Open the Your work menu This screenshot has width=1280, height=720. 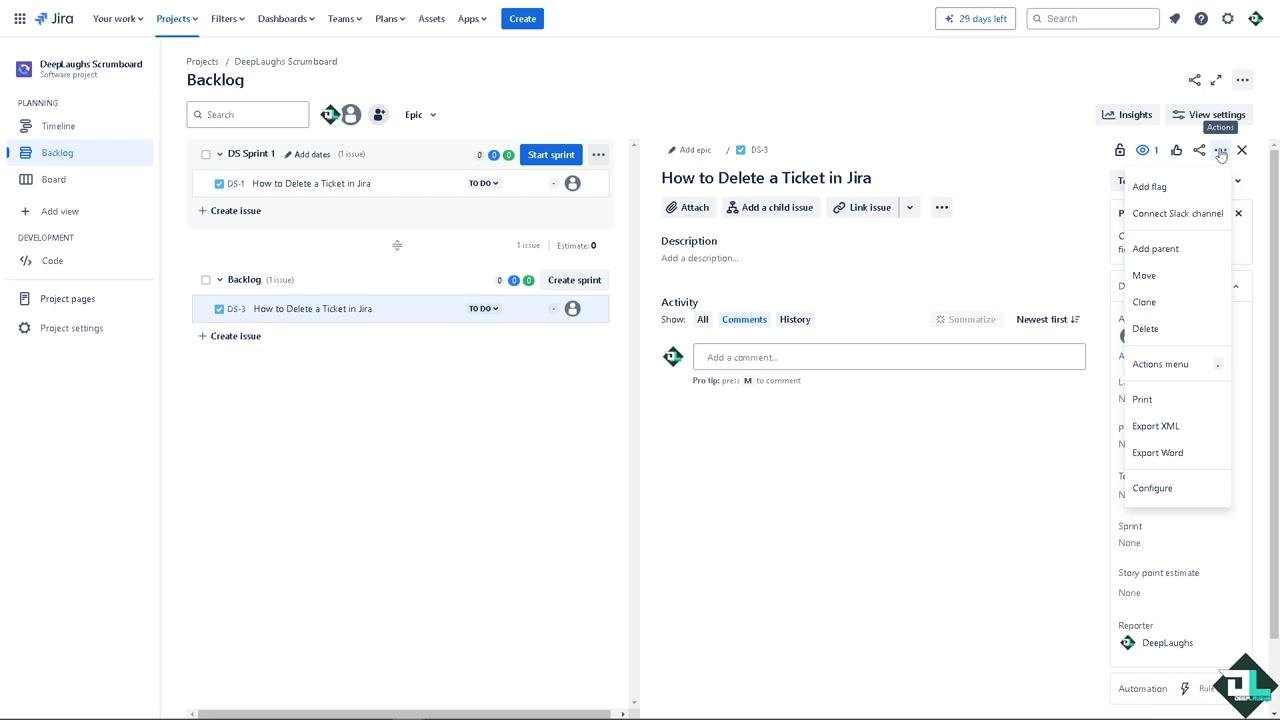[x=118, y=18]
